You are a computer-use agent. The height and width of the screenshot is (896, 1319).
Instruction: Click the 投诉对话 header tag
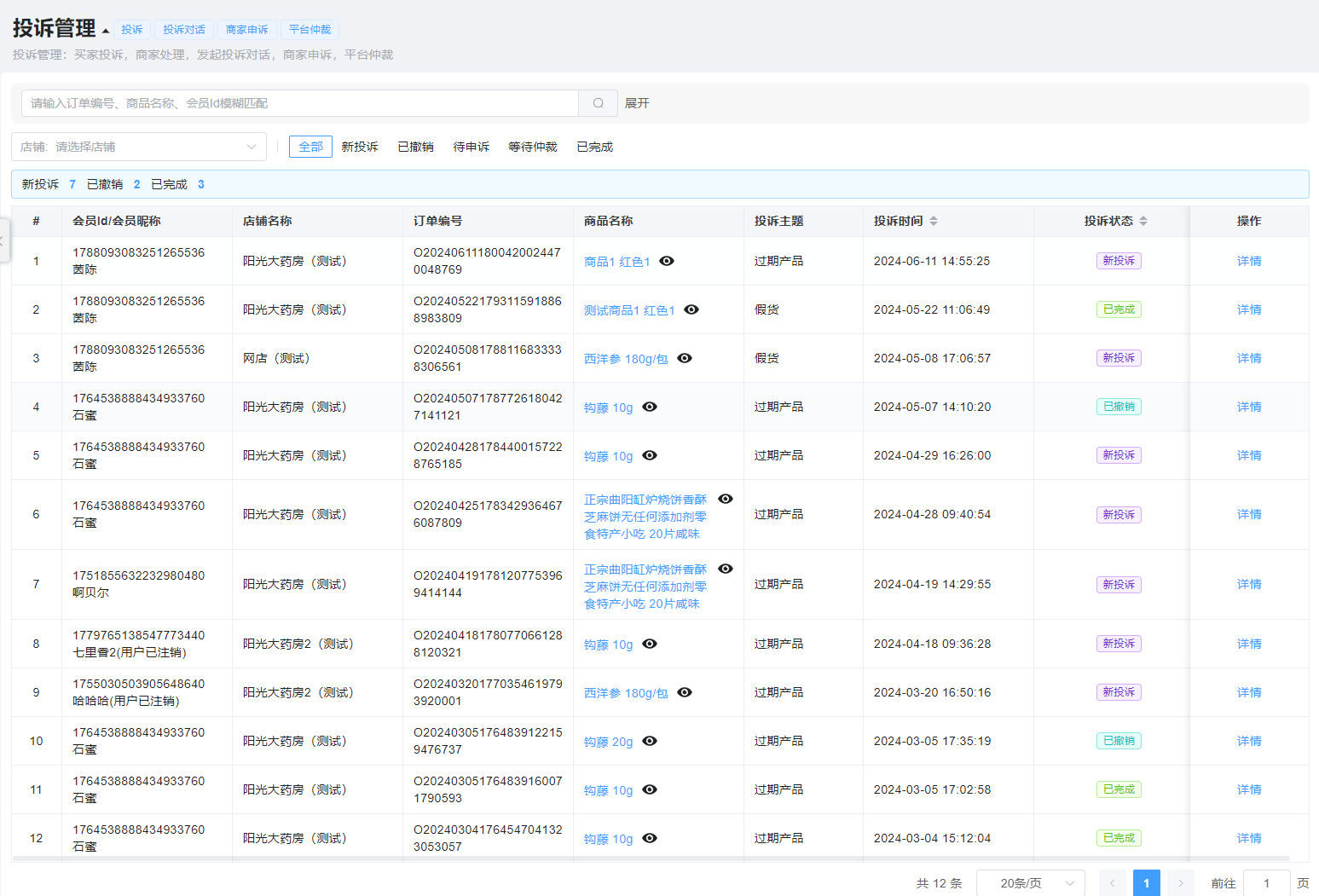click(x=184, y=30)
